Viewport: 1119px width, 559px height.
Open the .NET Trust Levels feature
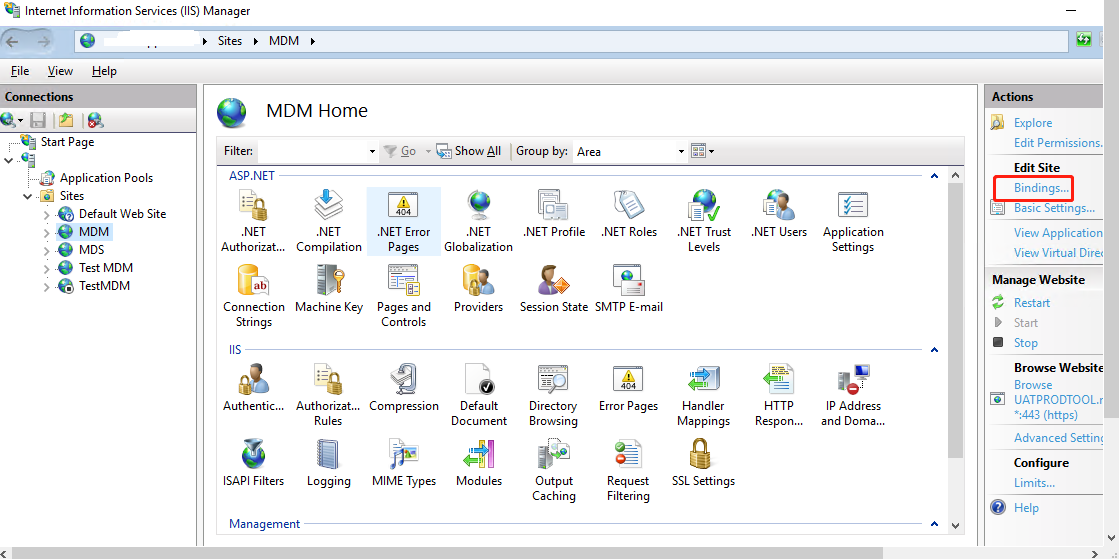click(704, 221)
